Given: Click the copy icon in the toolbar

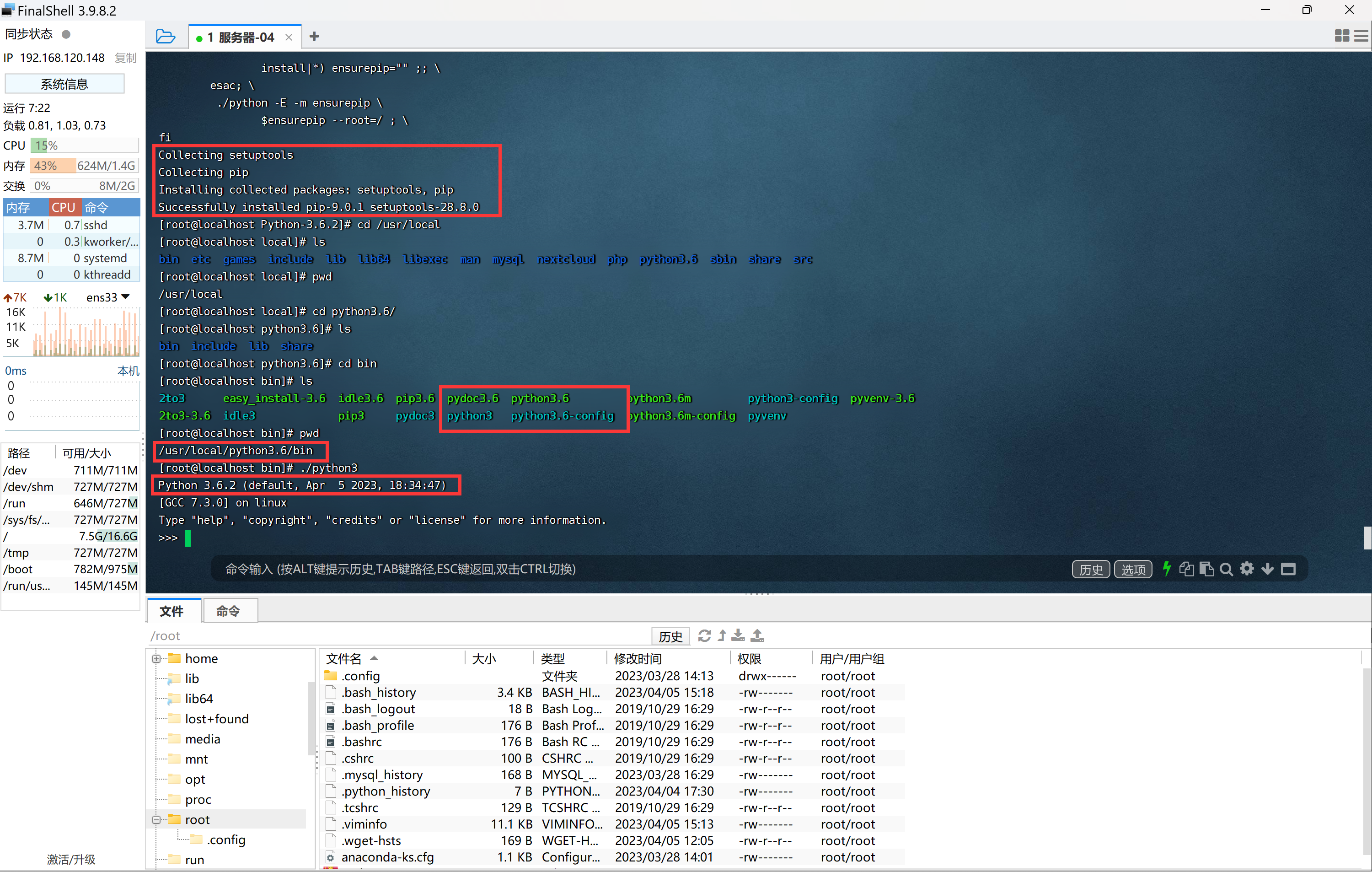Looking at the screenshot, I should coord(1187,569).
